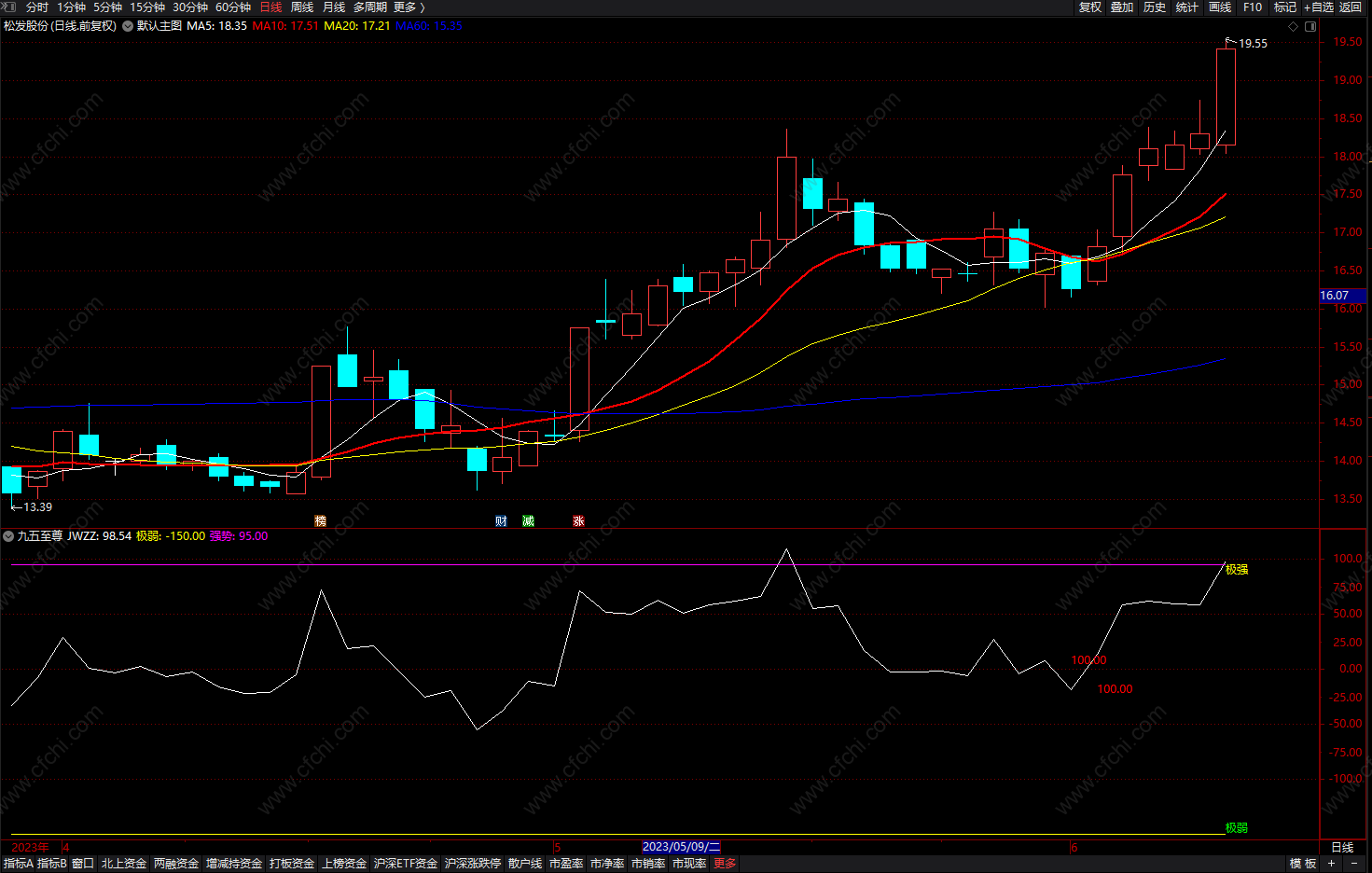The height and width of the screenshot is (873, 1372).
Task: Select the 日线 daily period
Action: coord(270,7)
